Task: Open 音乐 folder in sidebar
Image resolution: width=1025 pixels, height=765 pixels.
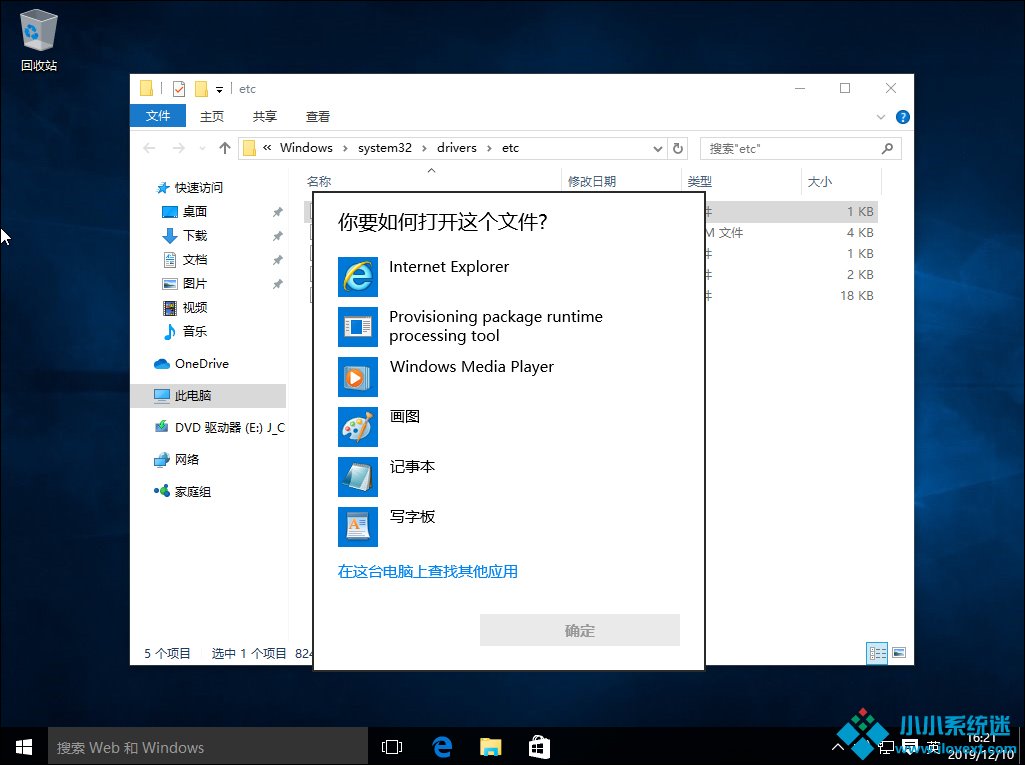Action: click(x=195, y=332)
